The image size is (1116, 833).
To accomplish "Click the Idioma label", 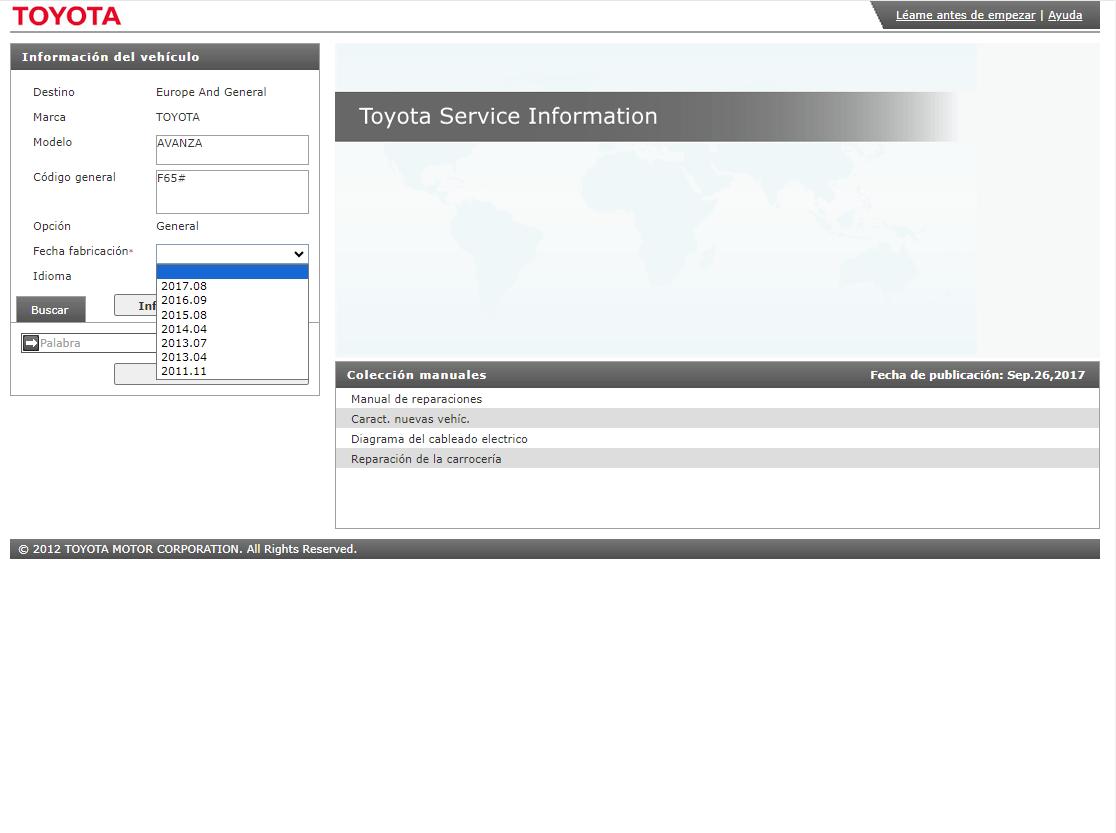I will click(52, 276).
